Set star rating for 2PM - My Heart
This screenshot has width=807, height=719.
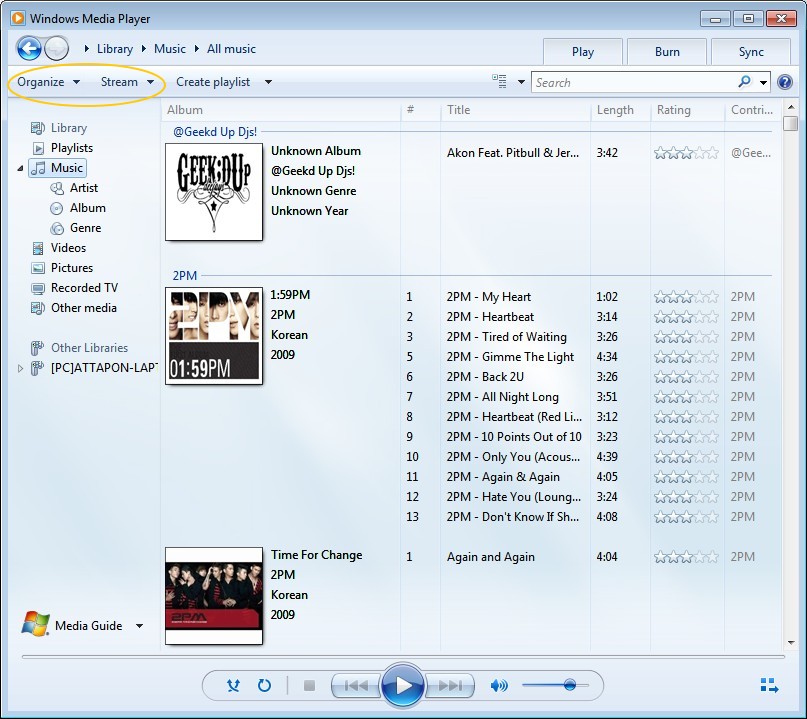(686, 297)
